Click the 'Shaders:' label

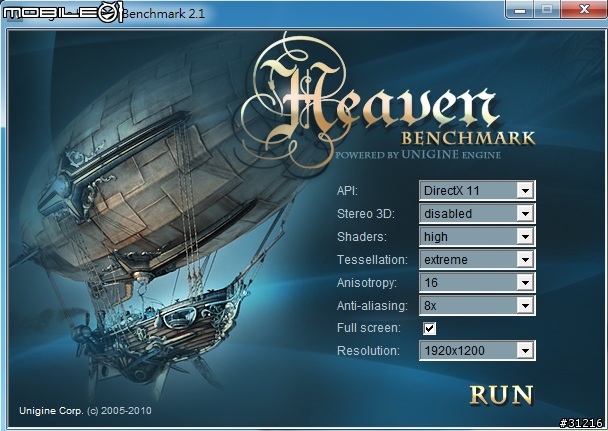362,237
